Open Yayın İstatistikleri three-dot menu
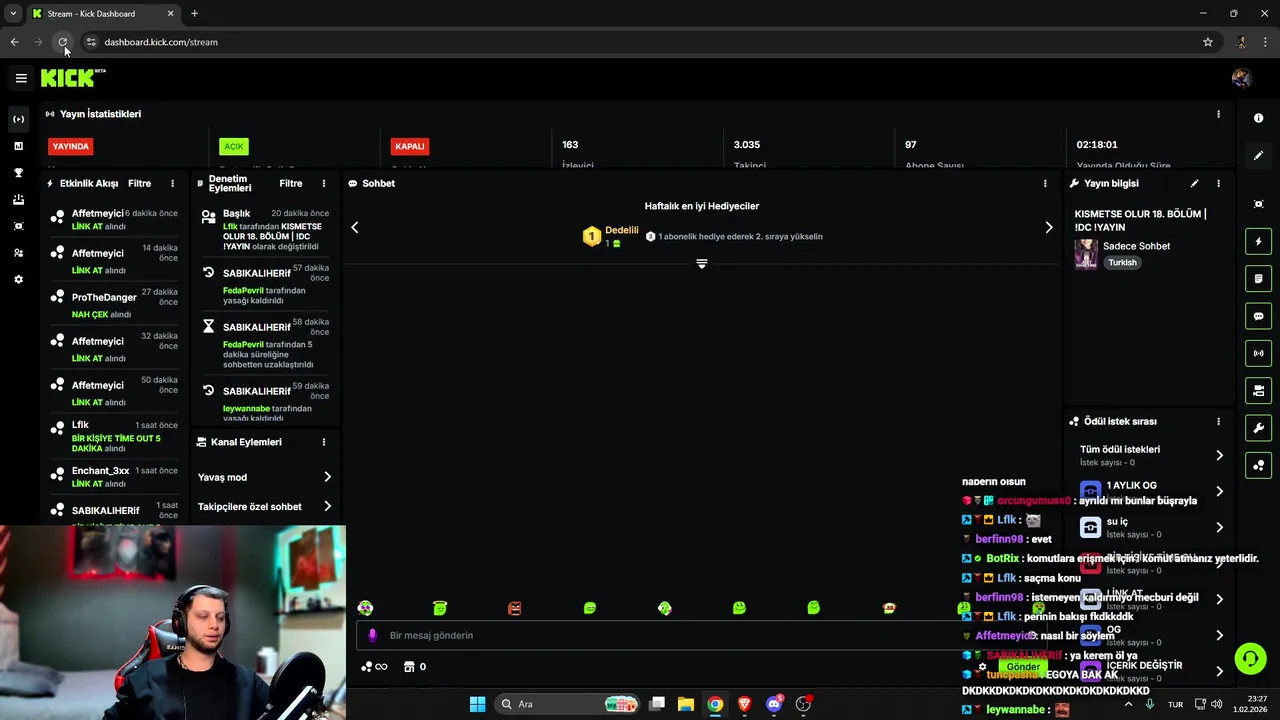The height and width of the screenshot is (720, 1280). [x=1218, y=114]
